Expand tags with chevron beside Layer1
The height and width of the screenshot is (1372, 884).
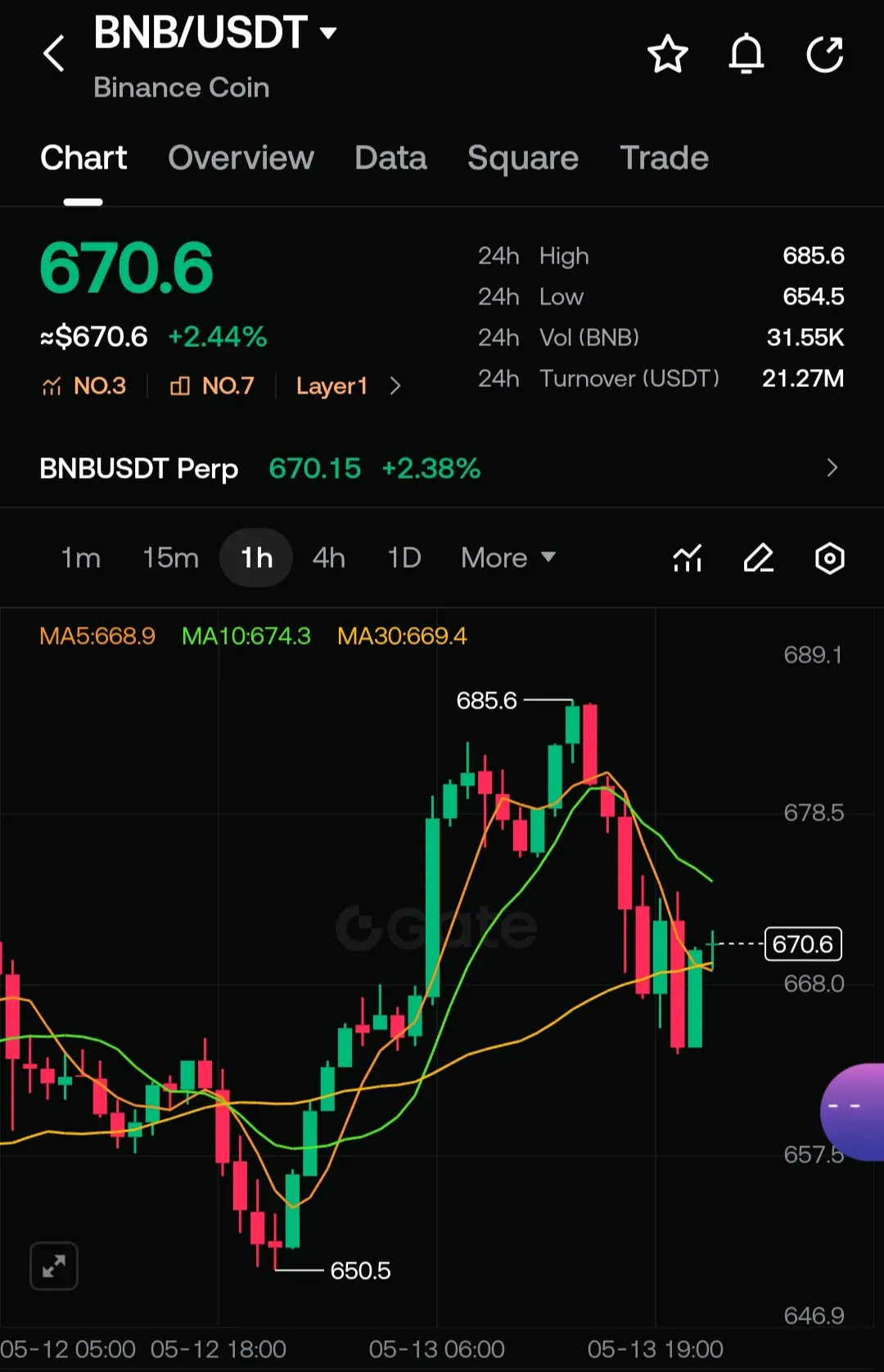click(x=395, y=385)
